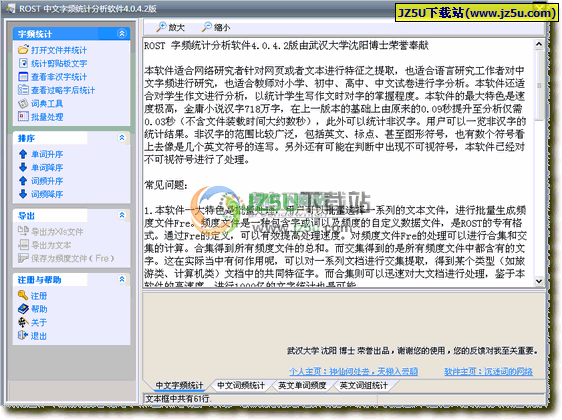Click the text pane scroll-up arrow
Screen dimensions: 562x420
[539, 44]
